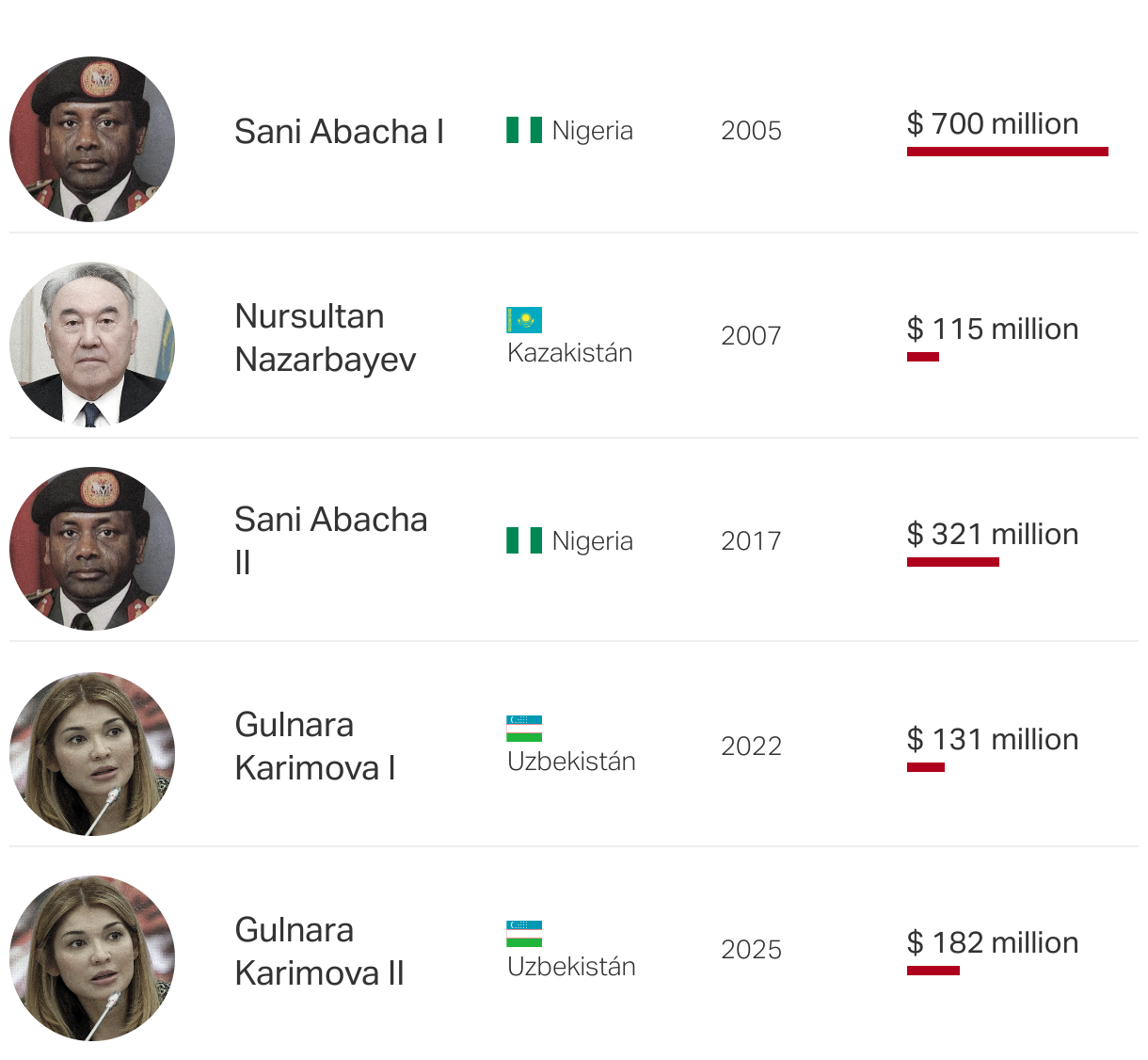
Task: Open the portrait beside Sani Abacha I
Action: pos(92,139)
